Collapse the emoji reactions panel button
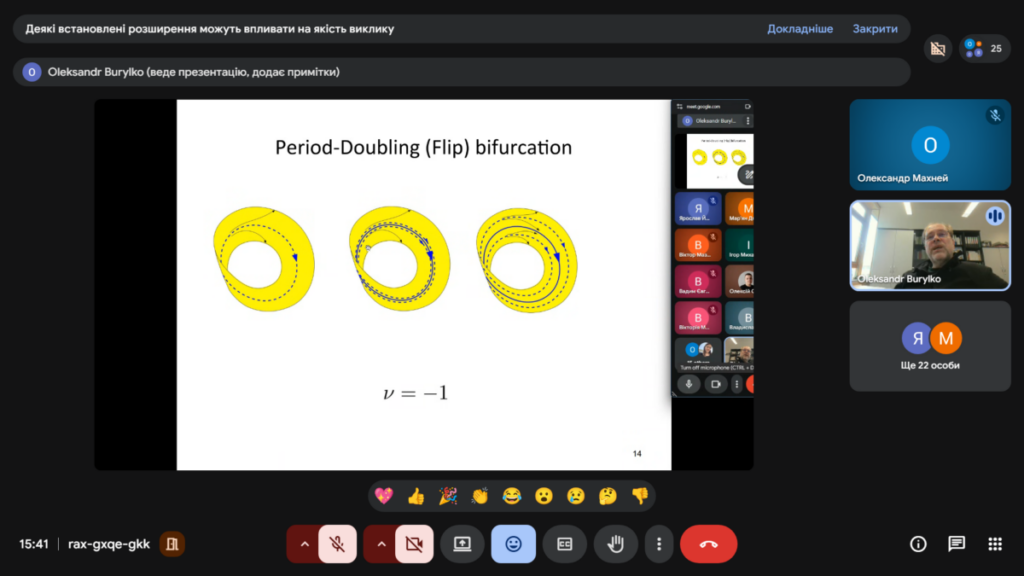The width and height of the screenshot is (1024, 576). 513,544
